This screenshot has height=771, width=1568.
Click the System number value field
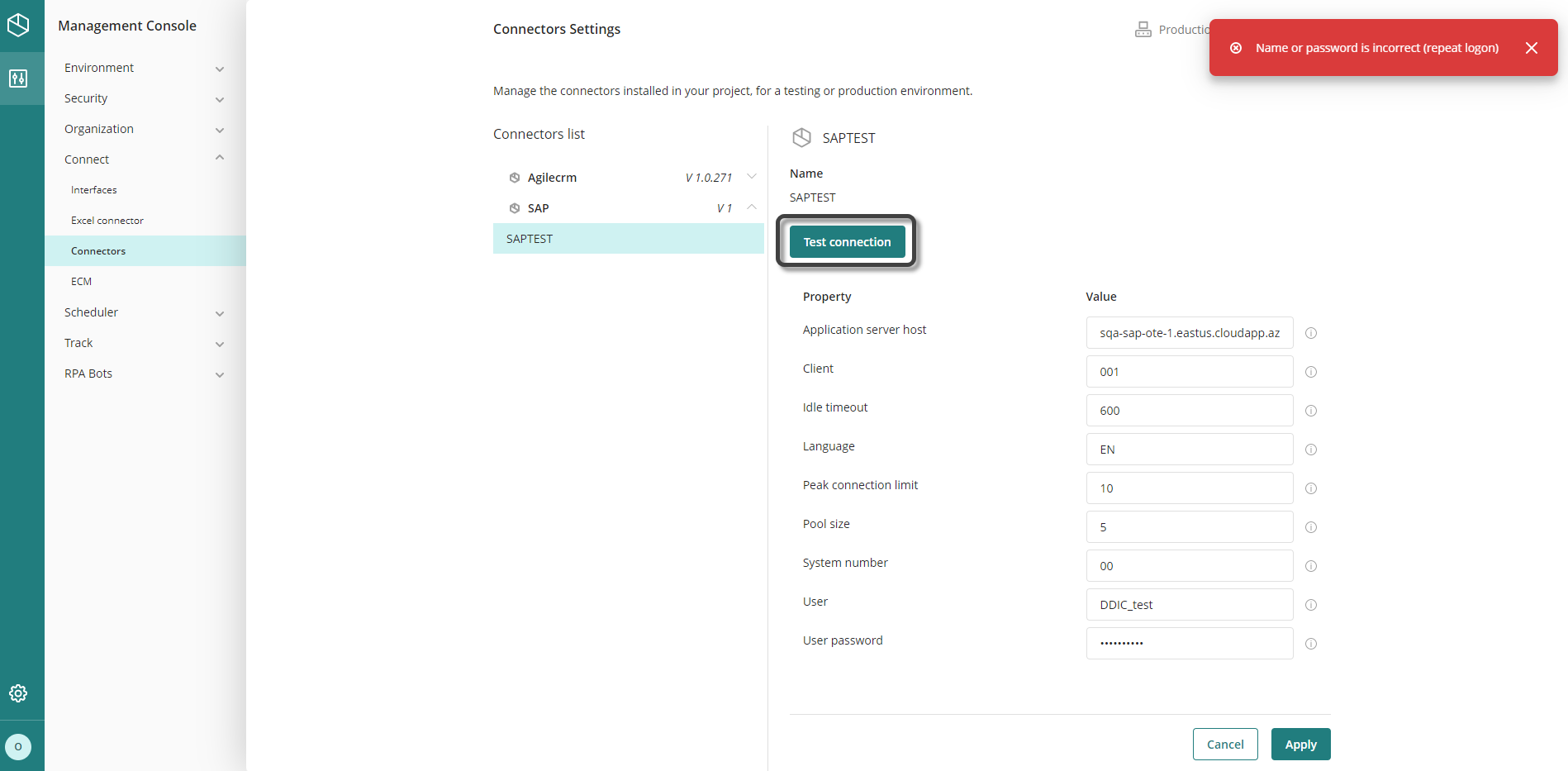tap(1190, 566)
